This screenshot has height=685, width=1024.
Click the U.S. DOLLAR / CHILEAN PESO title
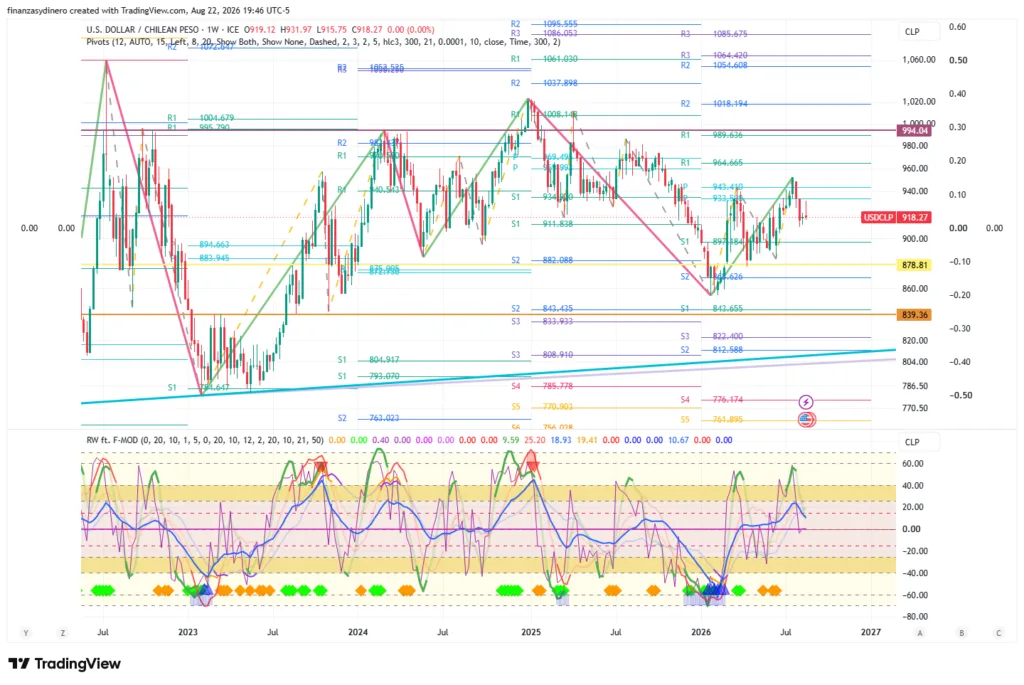[143, 29]
